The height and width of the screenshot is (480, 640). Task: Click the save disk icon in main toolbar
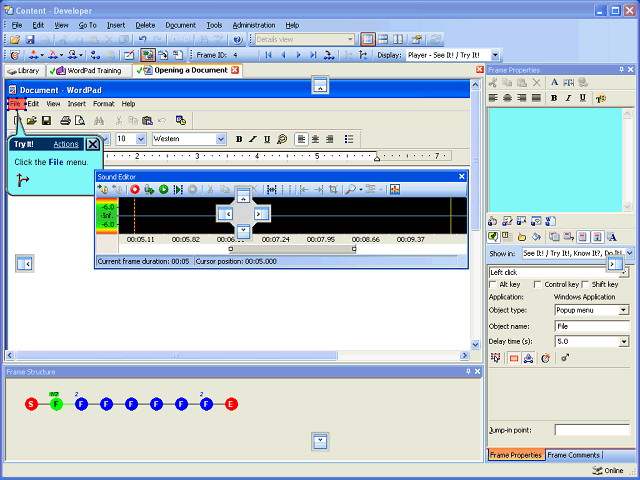(30, 40)
